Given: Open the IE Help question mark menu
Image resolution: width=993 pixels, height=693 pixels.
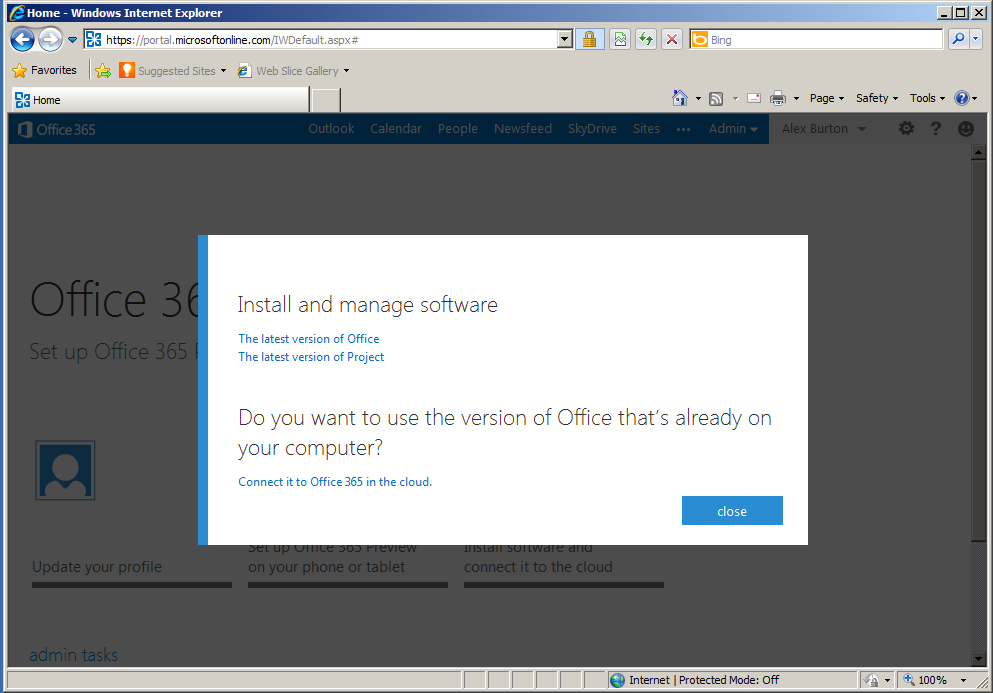Looking at the screenshot, I should [965, 98].
